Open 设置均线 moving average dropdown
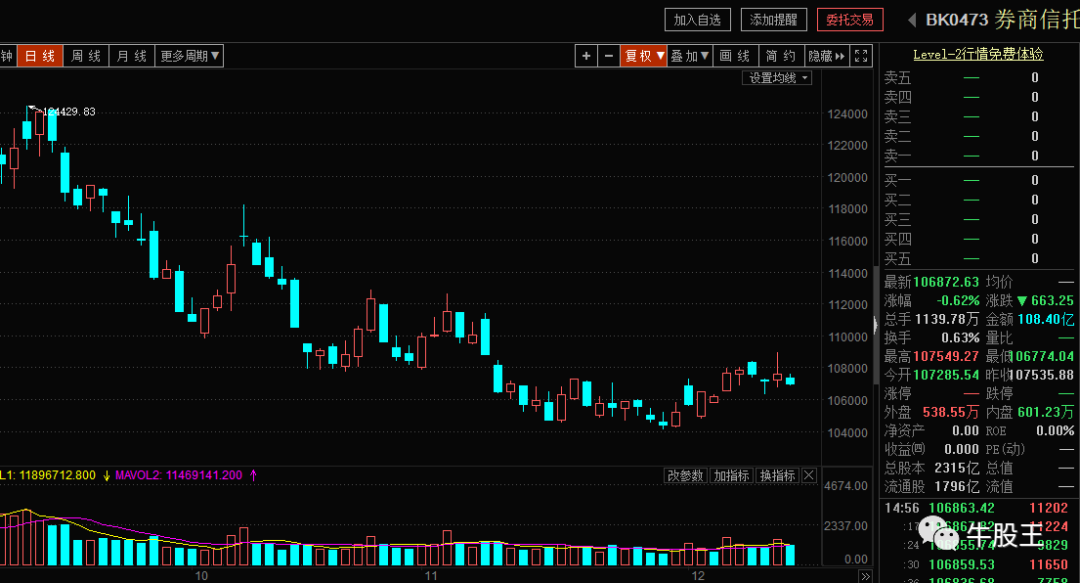 pyautogui.click(x=777, y=78)
